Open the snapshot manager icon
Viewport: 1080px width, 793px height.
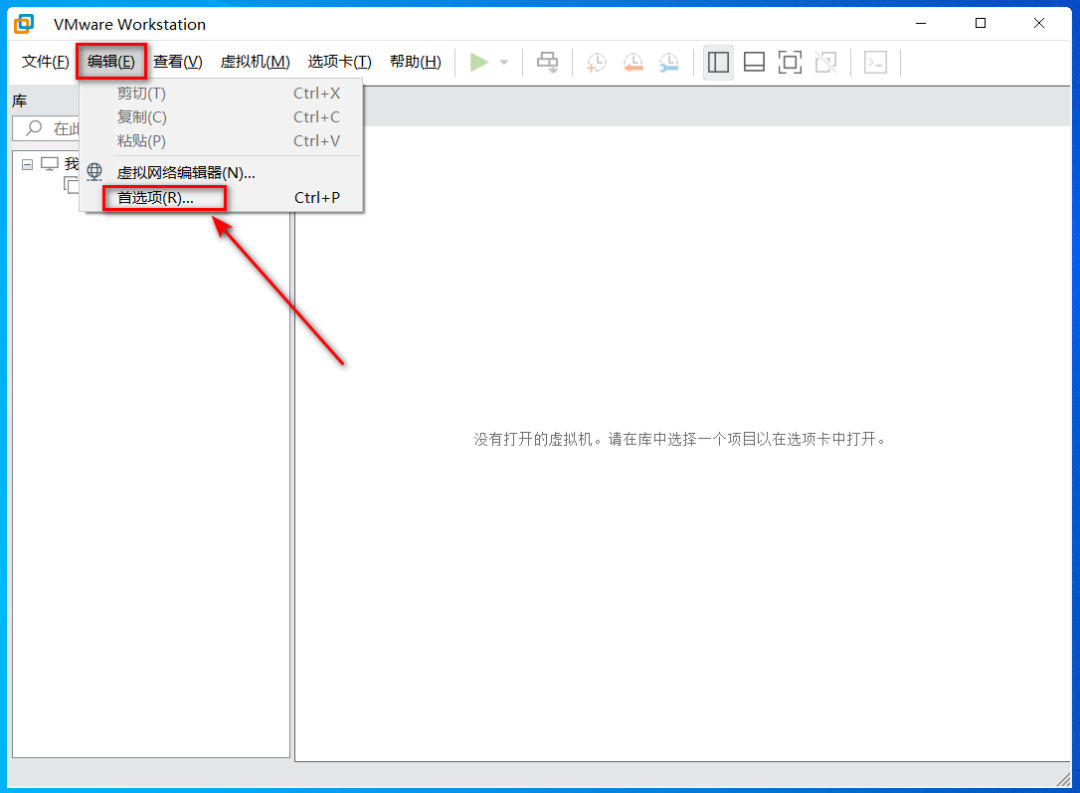[x=668, y=63]
